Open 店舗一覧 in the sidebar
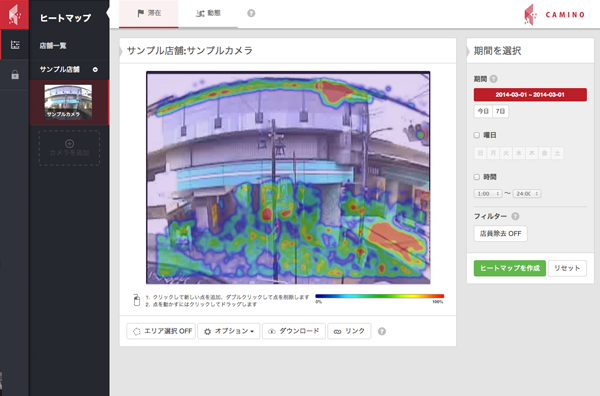Screen dimensions: 600x396 click(x=53, y=46)
